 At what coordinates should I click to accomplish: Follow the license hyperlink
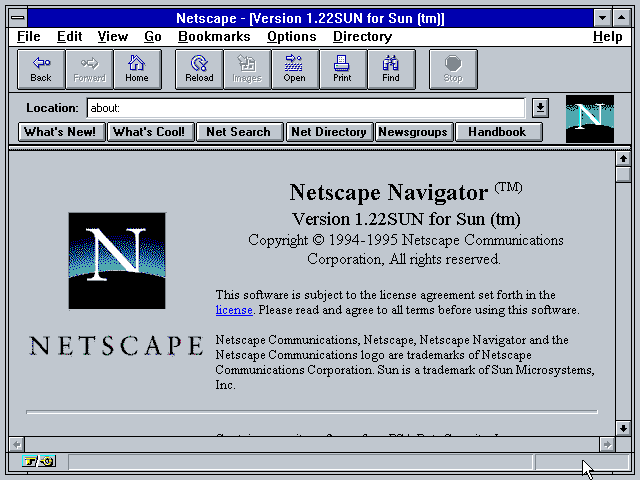click(x=234, y=310)
